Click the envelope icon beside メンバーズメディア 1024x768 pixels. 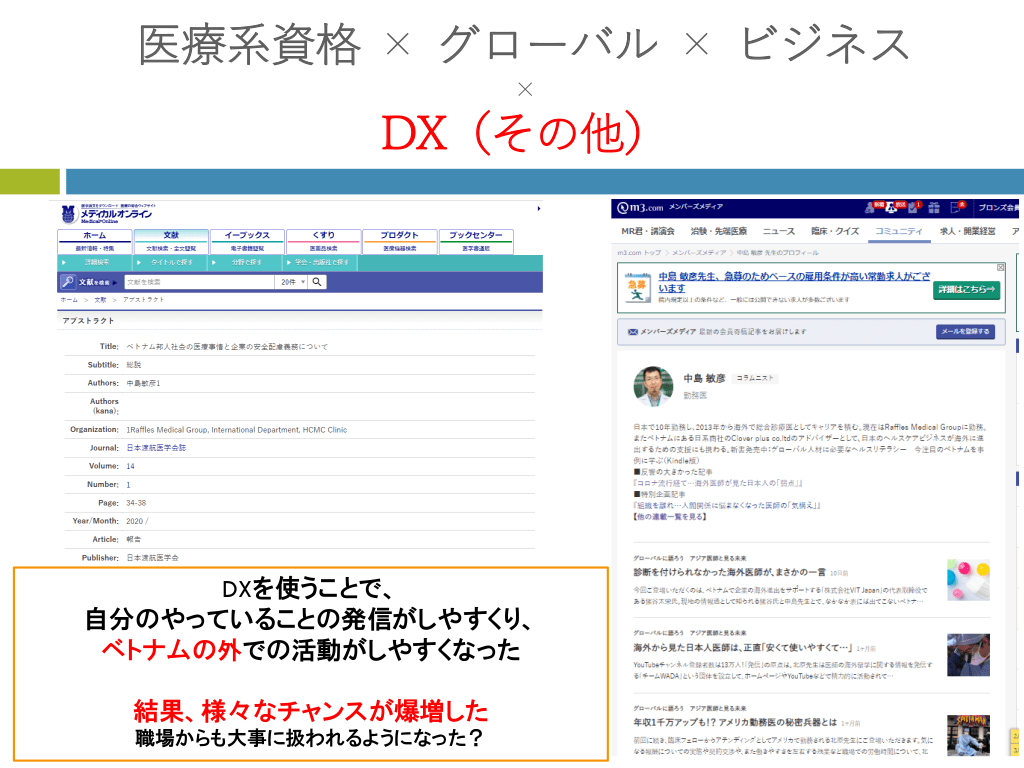point(632,332)
